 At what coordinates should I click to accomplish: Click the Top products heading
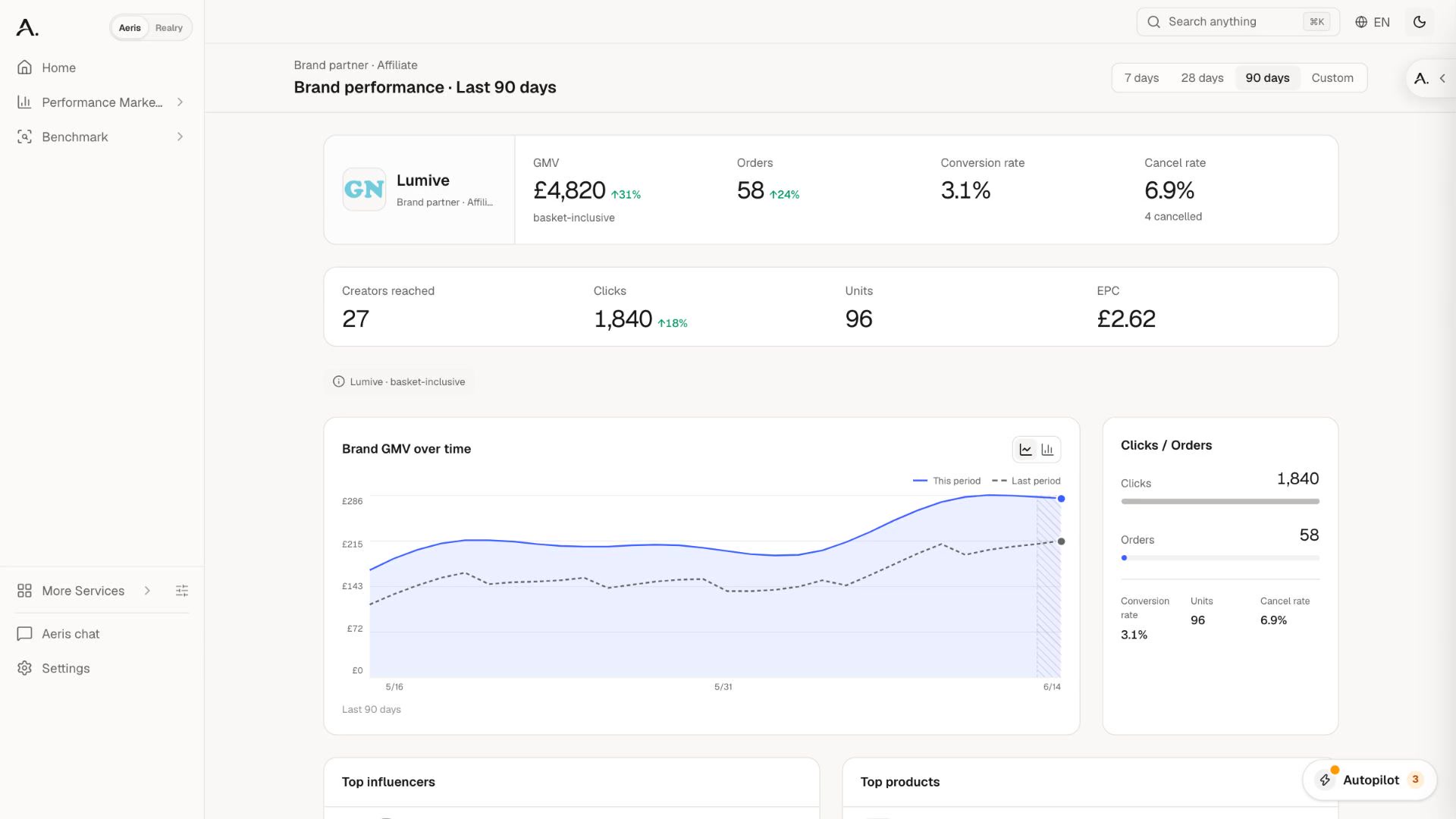click(x=900, y=782)
